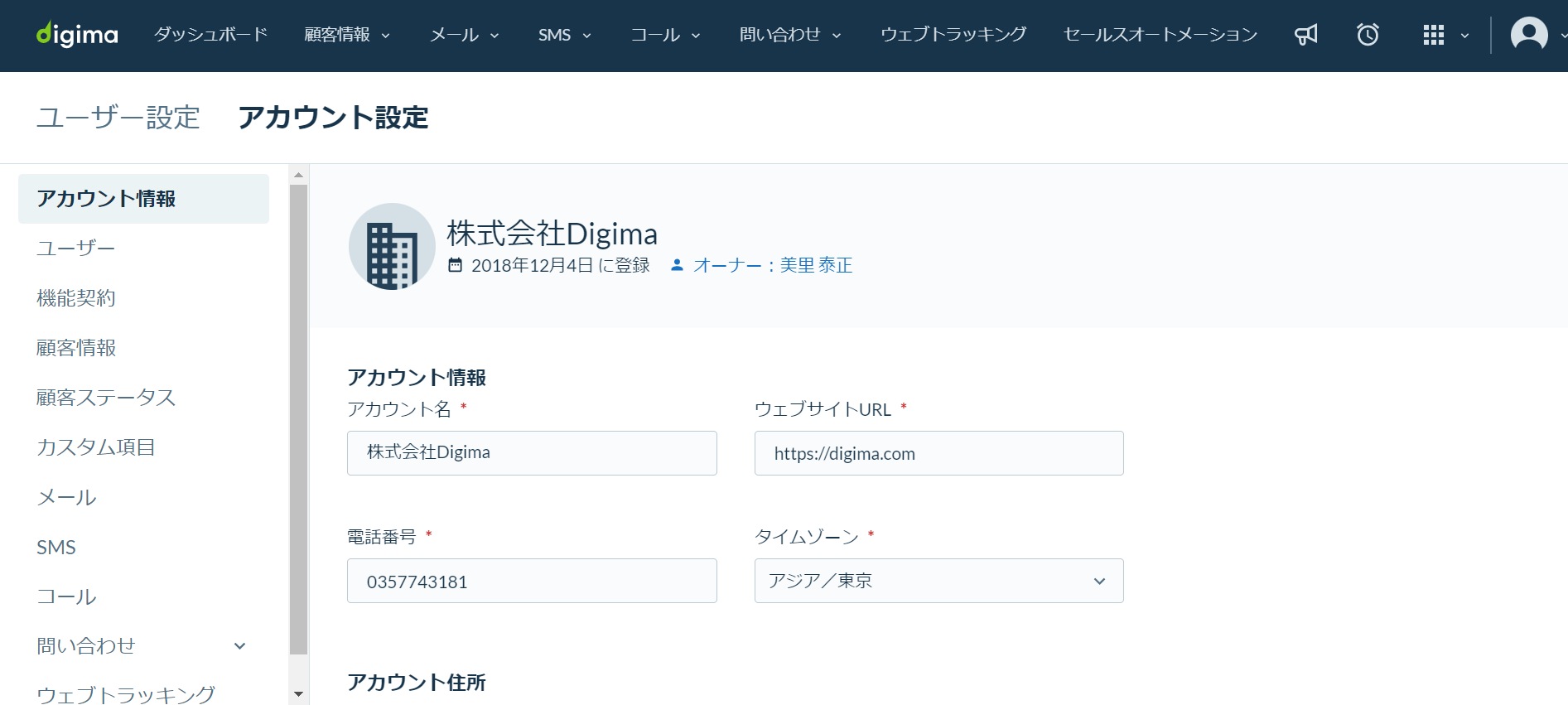Image resolution: width=1568 pixels, height=705 pixels.
Task: Click the company building avatar icon
Action: pyautogui.click(x=392, y=246)
